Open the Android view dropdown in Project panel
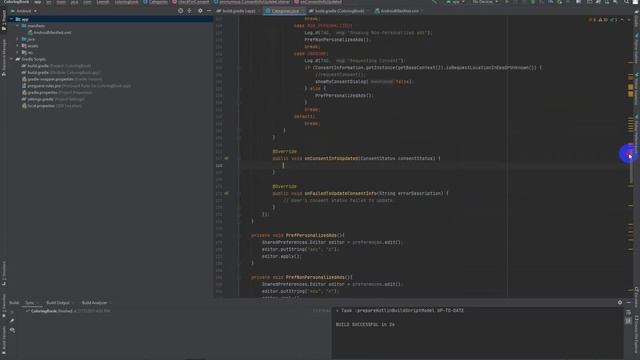 click(24, 11)
